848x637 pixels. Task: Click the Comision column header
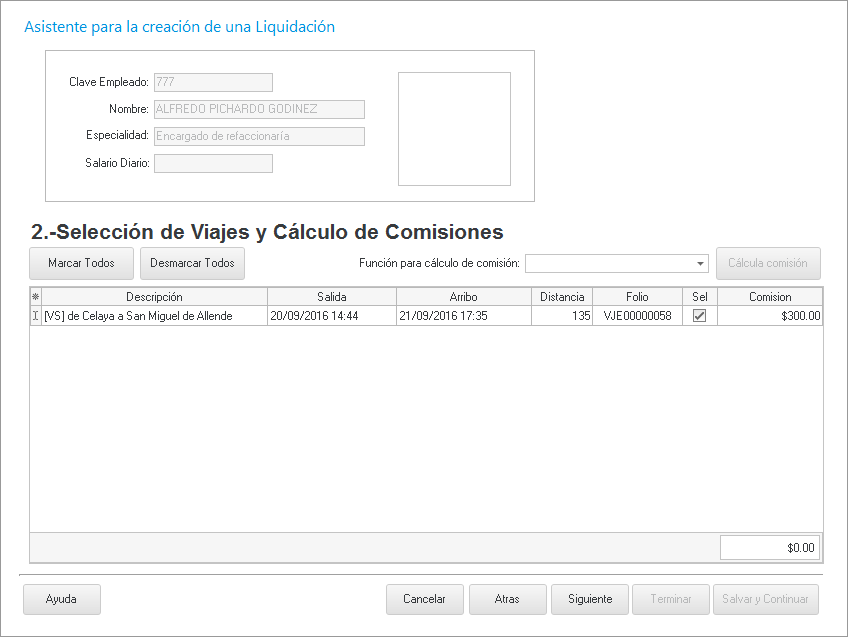[769, 297]
